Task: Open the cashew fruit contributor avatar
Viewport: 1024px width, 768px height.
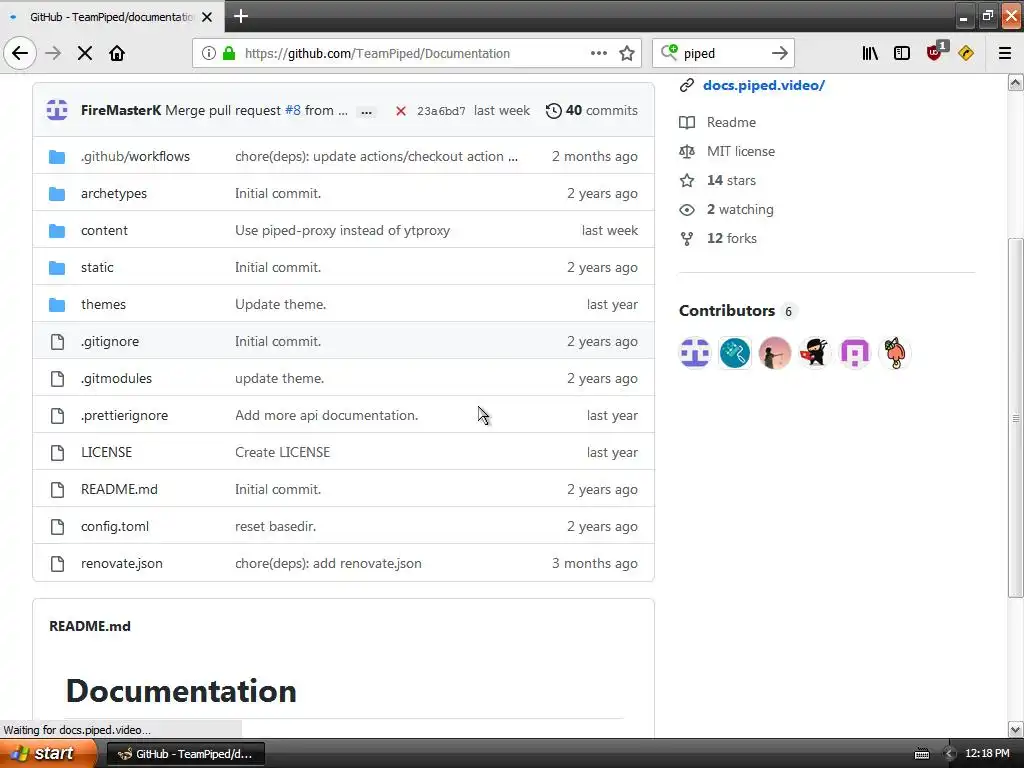Action: tap(895, 353)
